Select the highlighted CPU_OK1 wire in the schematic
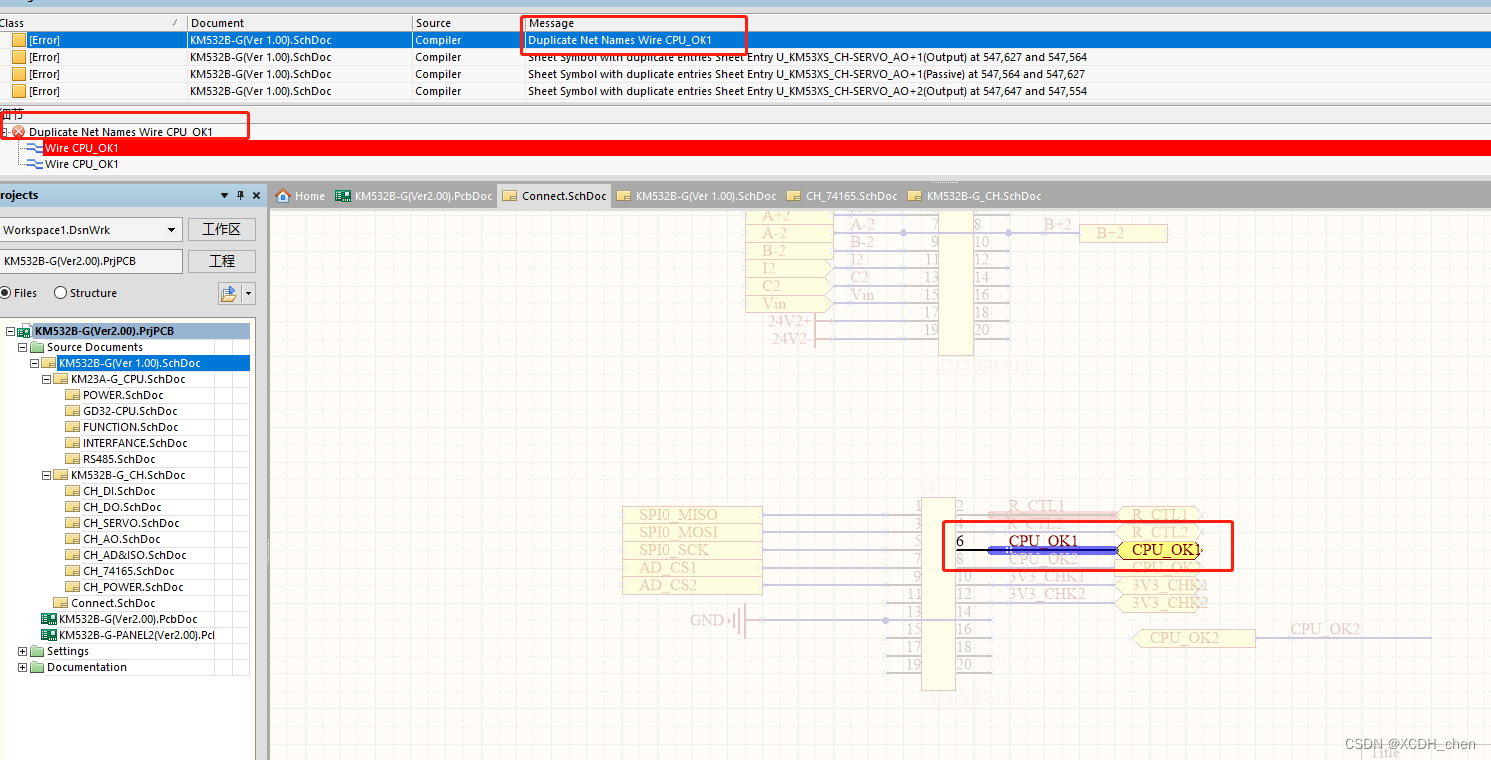Image resolution: width=1491 pixels, height=760 pixels. pos(1050,550)
